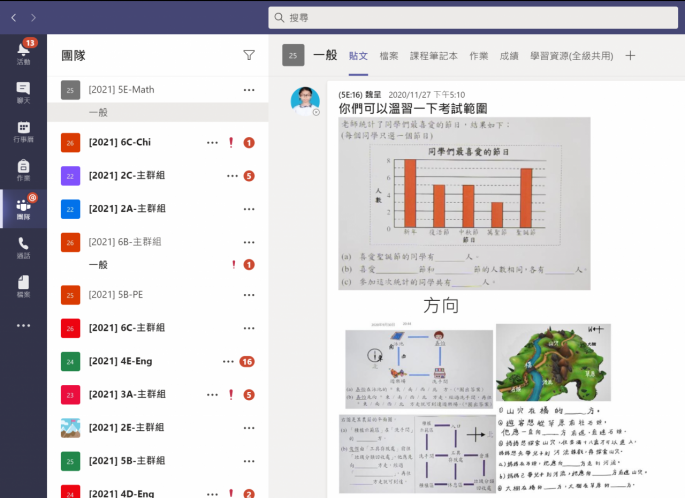Click the search box at top
Image resolution: width=685 pixels, height=498 pixels.
473,17
